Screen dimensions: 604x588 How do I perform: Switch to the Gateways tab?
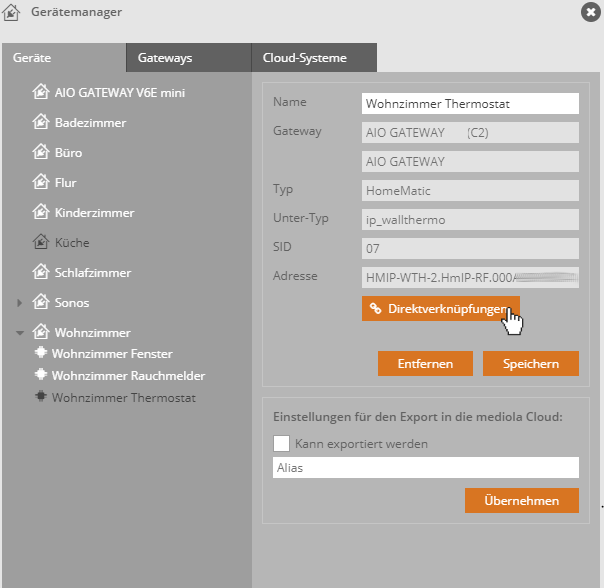point(165,58)
